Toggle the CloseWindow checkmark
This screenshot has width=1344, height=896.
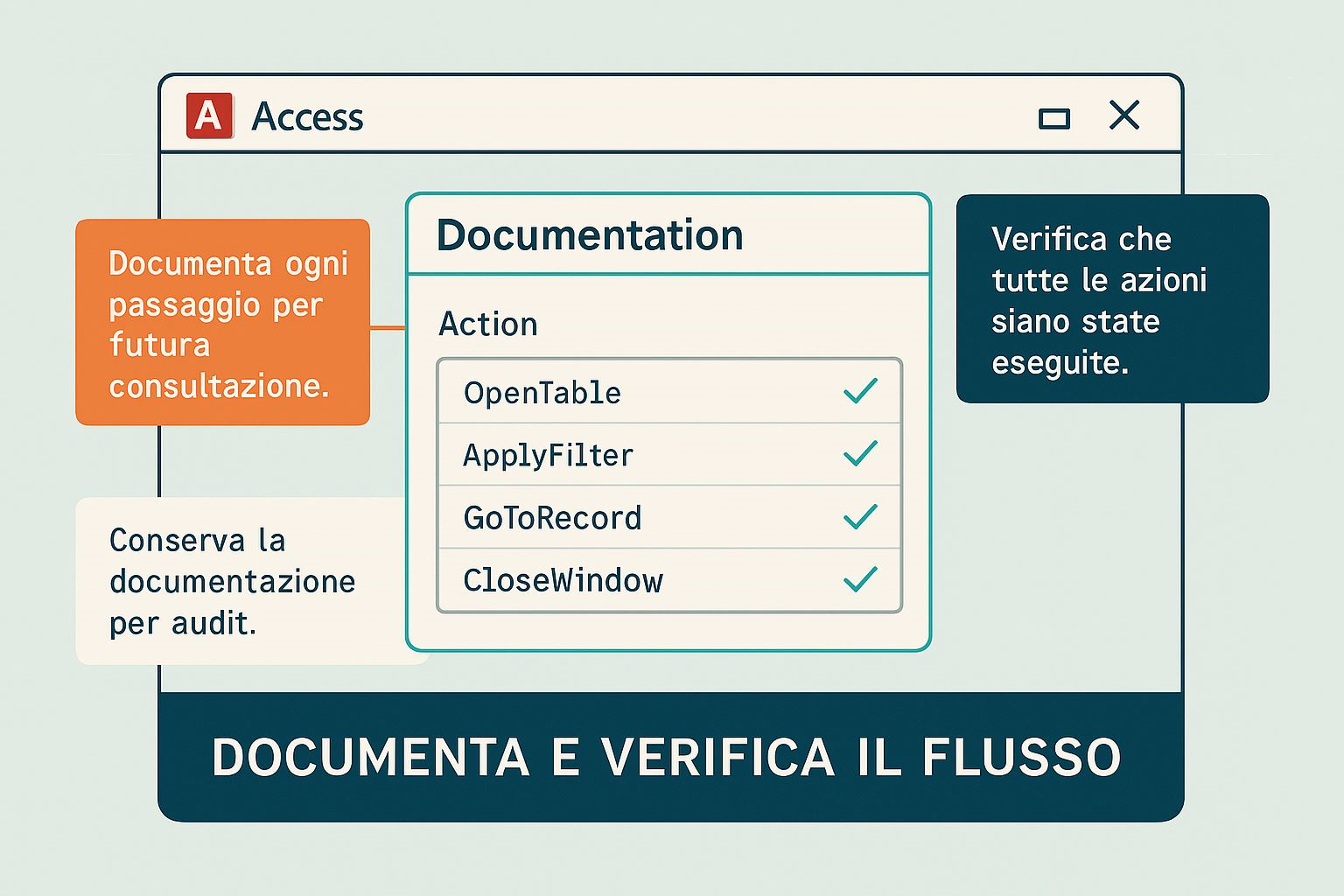click(860, 579)
